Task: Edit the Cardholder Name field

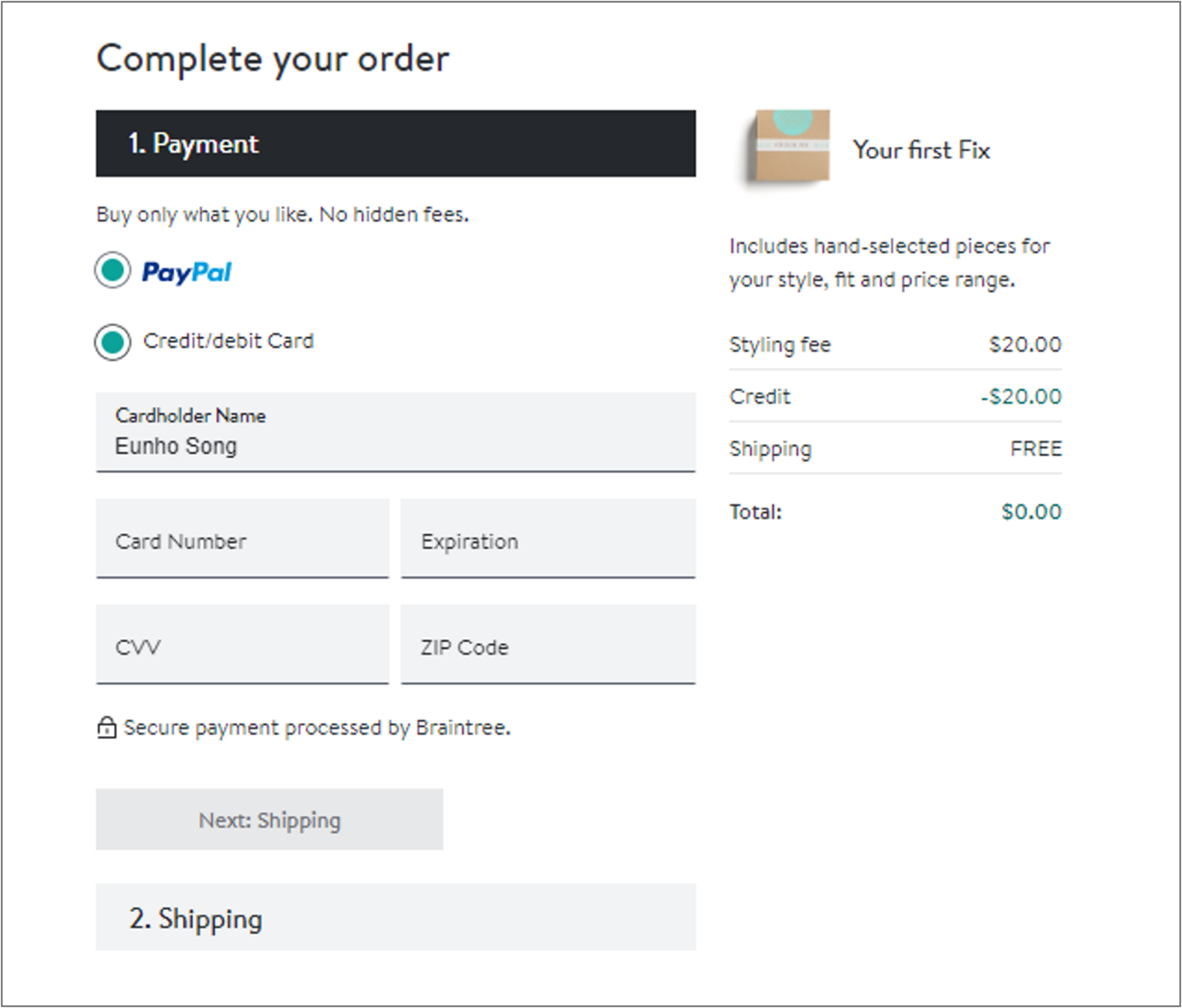Action: pos(395,432)
